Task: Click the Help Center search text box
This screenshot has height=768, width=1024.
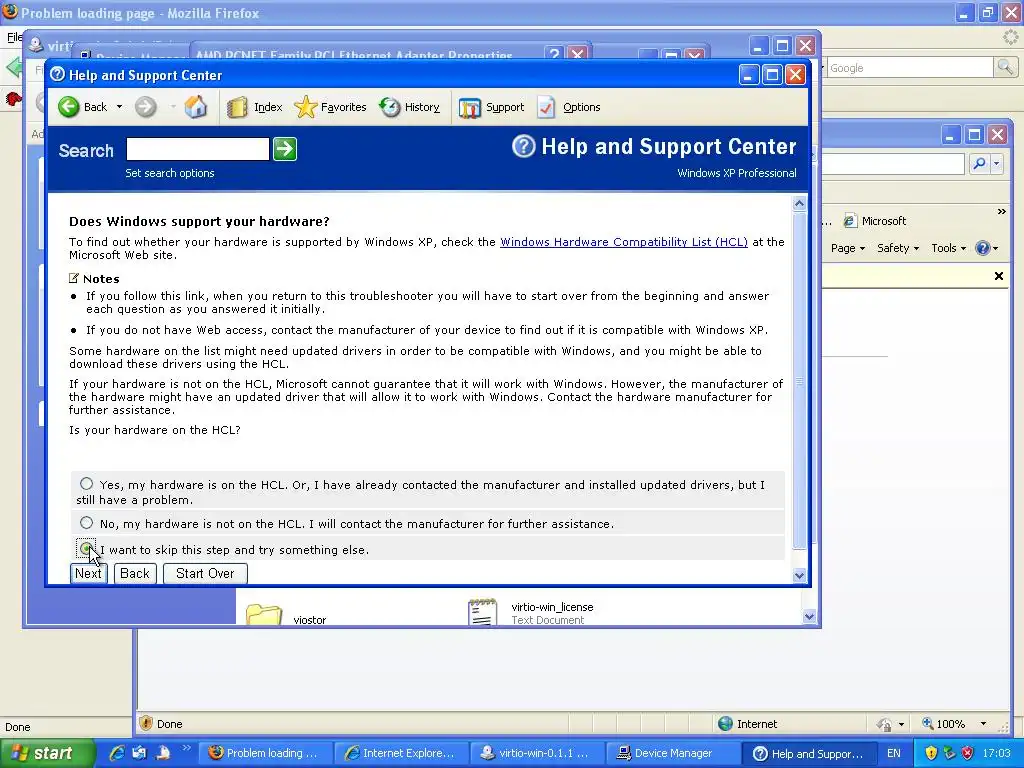Action: (198, 149)
